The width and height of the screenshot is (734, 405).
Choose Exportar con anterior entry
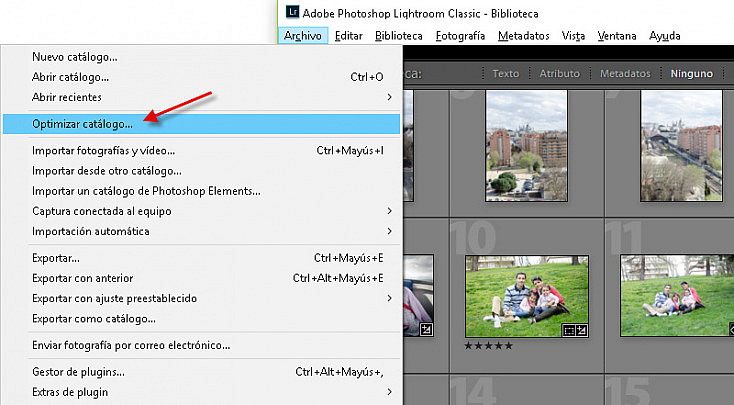tap(201, 278)
